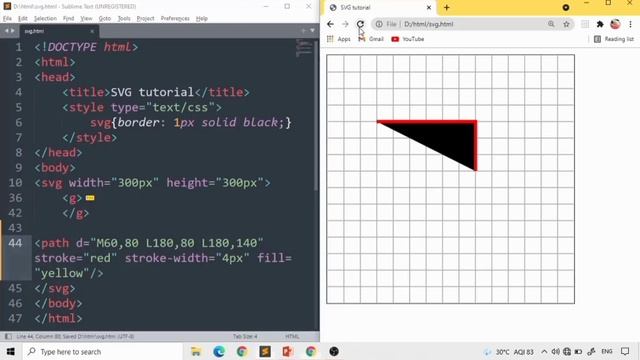Click Sublime minimap preview
Image resolution: width=640 pixels, height=360 pixels.
[303, 48]
